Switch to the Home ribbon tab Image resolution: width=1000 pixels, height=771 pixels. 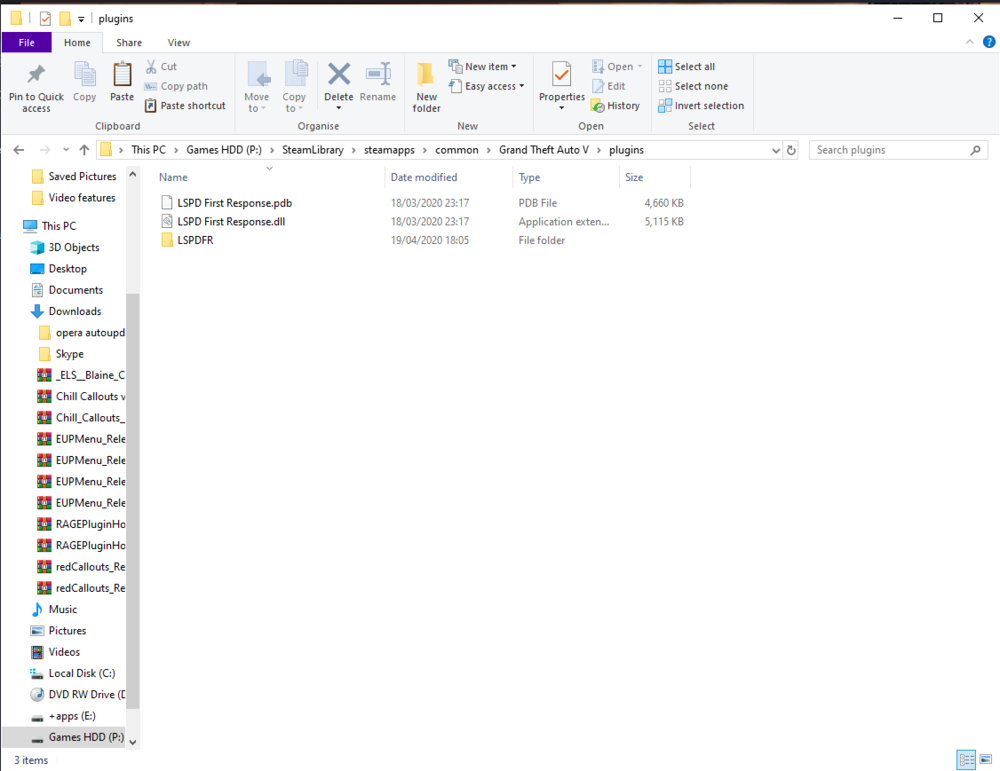[77, 43]
